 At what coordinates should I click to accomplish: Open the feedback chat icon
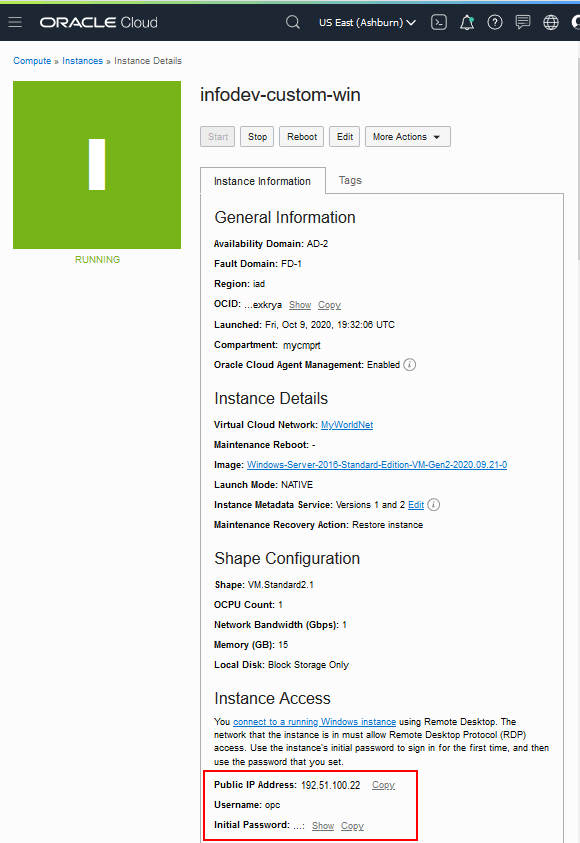(x=522, y=21)
